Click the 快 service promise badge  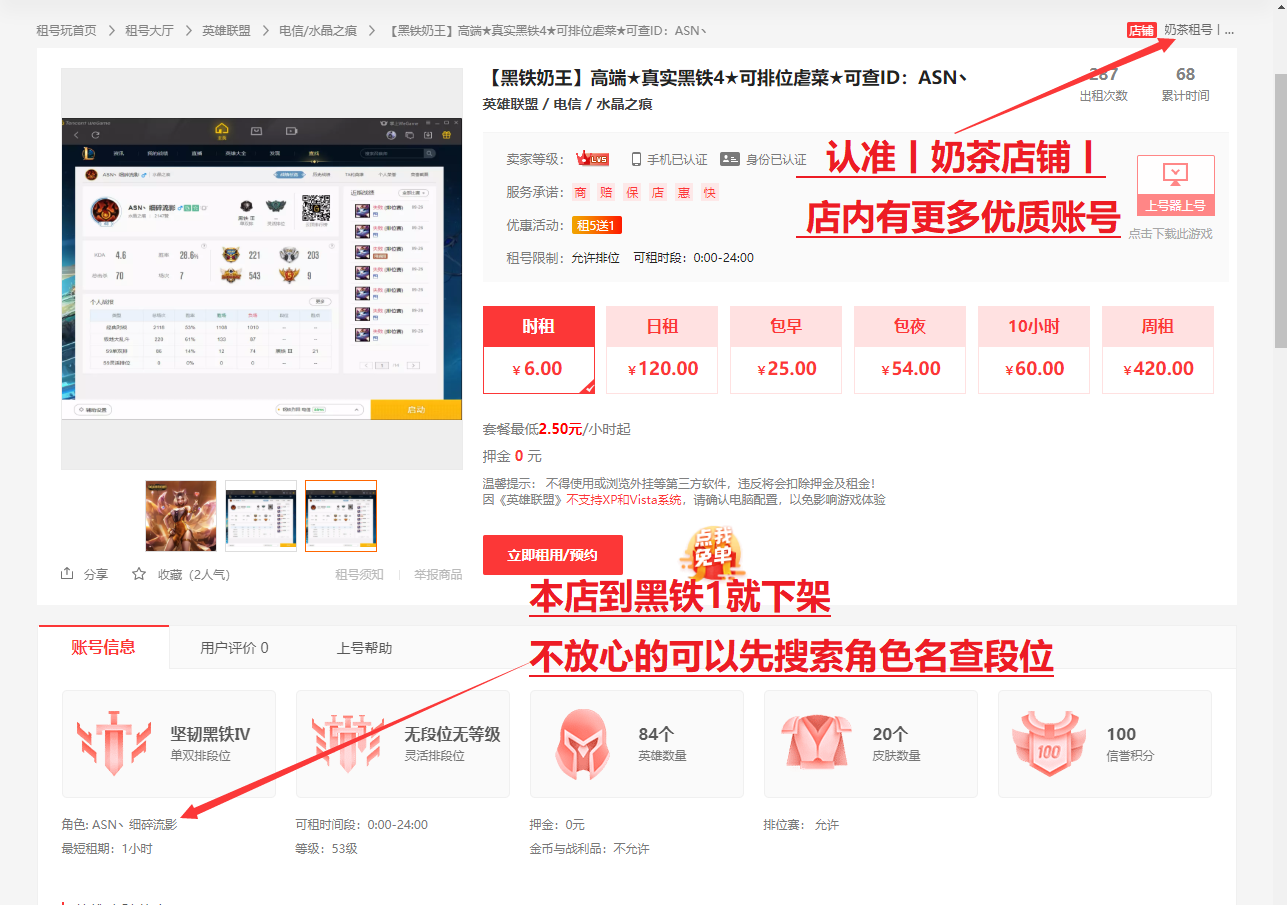point(709,192)
